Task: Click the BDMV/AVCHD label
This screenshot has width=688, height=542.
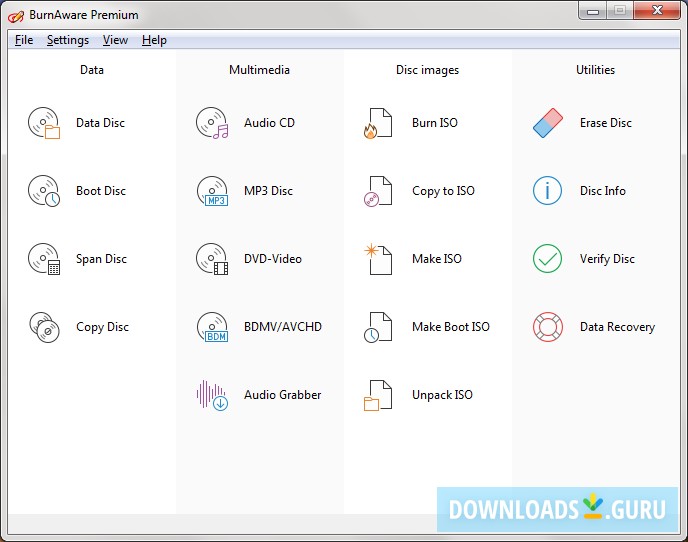Action: click(283, 327)
